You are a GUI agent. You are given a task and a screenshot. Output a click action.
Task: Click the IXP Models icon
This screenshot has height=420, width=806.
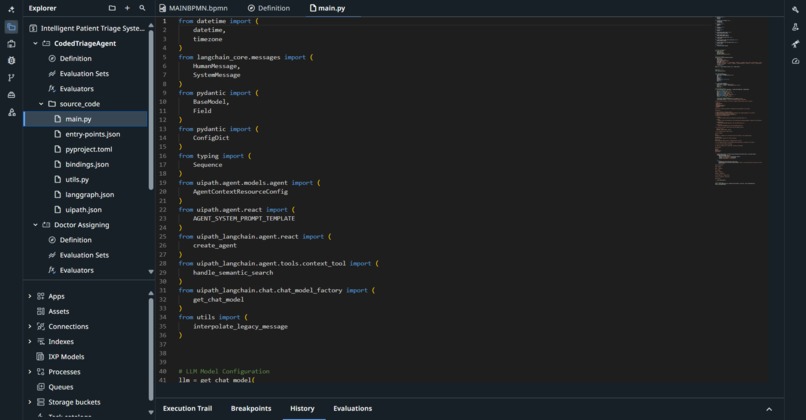pyautogui.click(x=41, y=357)
